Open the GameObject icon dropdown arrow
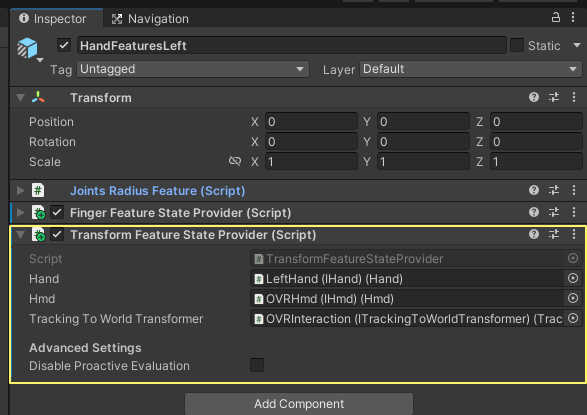 click(x=40, y=60)
